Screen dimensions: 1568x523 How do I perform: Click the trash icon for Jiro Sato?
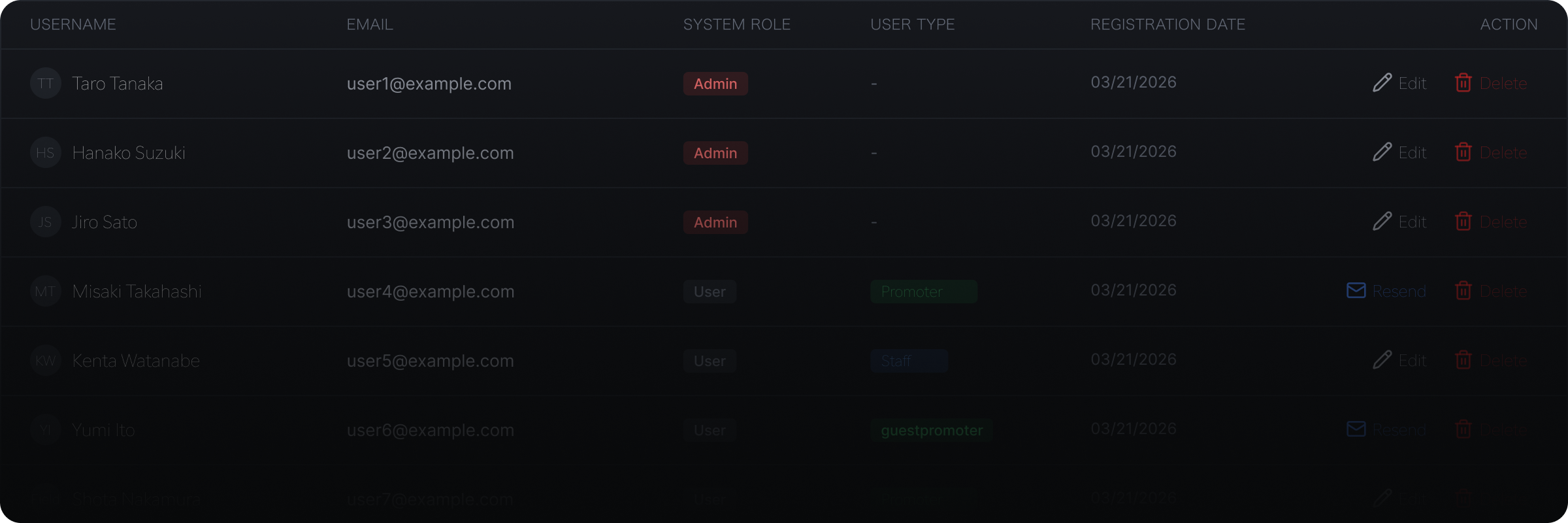pos(1463,222)
